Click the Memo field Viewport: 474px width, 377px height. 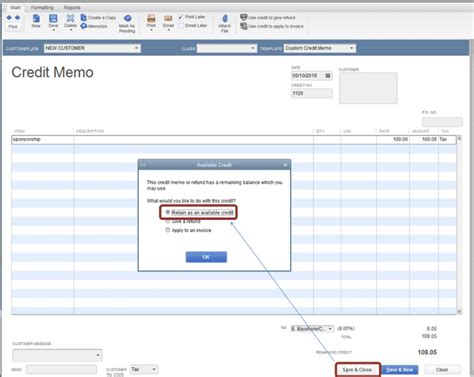62,369
